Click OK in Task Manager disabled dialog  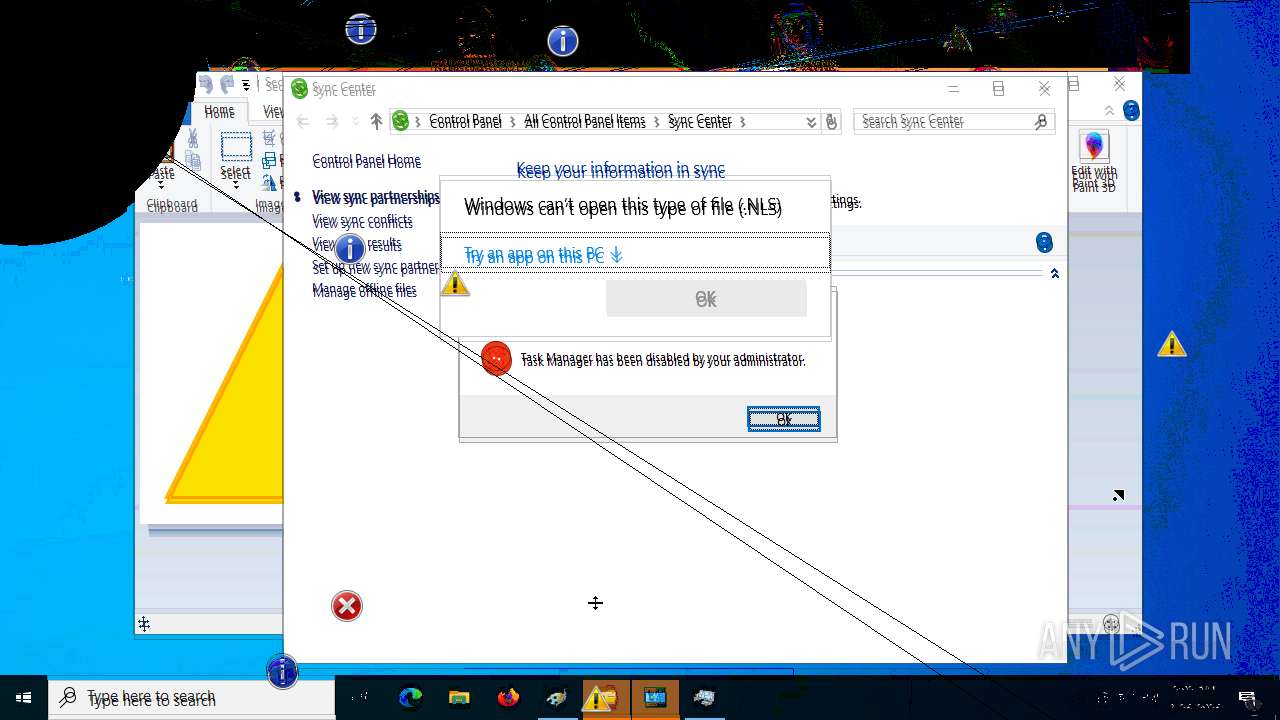[784, 419]
